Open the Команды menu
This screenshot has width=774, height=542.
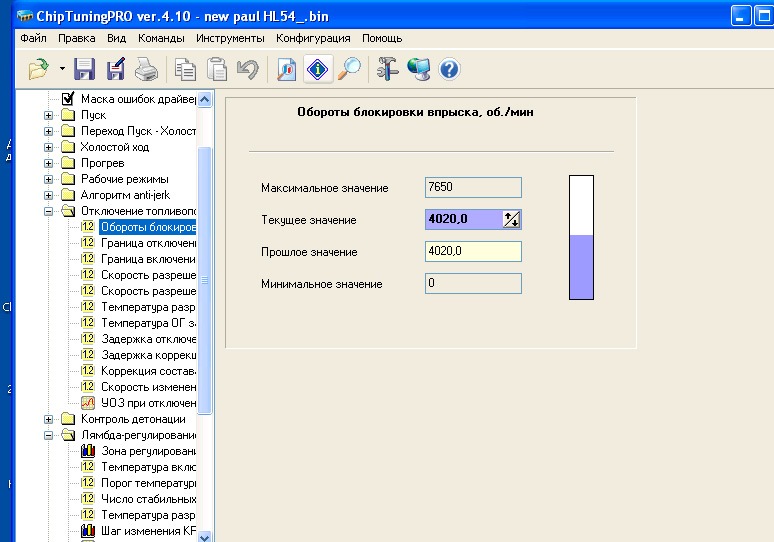[x=161, y=38]
